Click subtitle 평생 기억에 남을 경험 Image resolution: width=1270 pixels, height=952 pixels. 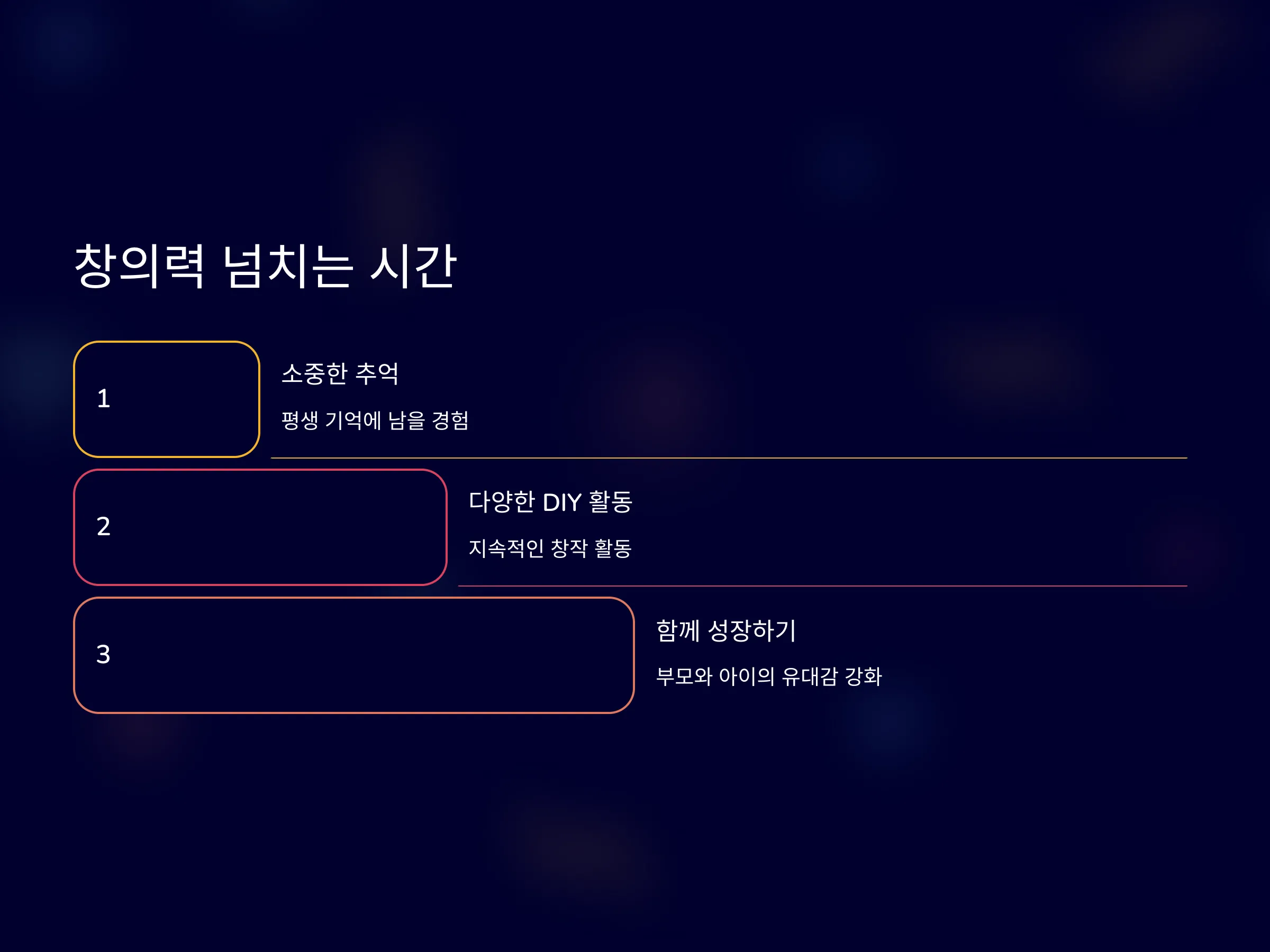375,420
